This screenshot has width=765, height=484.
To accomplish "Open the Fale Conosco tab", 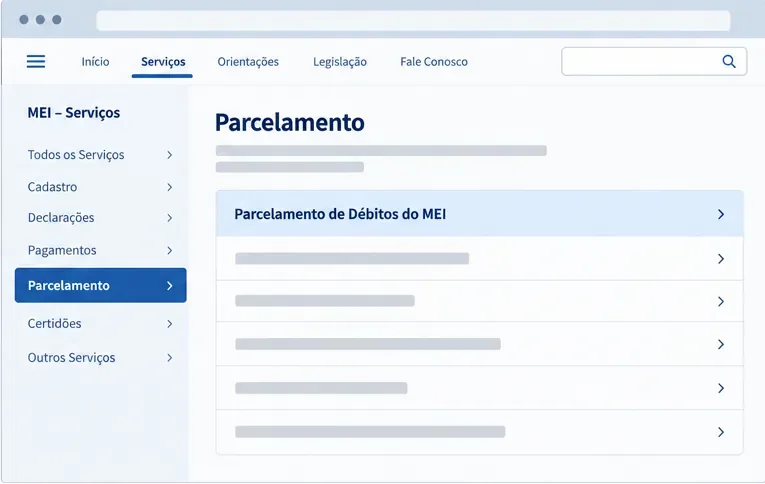I will [x=434, y=62].
